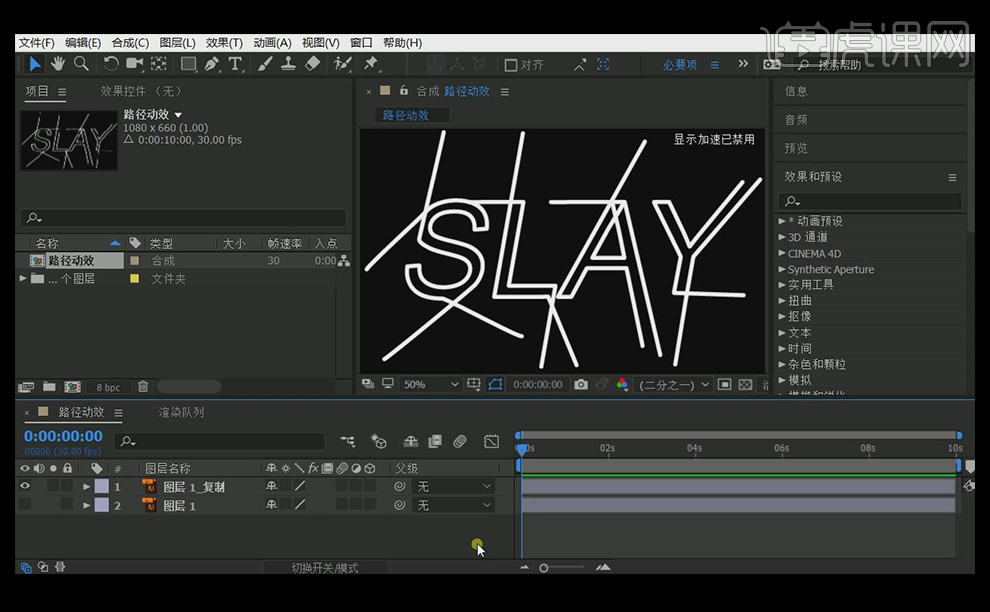Click the 必要项 workspace link
Viewport: 990px width, 612px height.
[680, 65]
